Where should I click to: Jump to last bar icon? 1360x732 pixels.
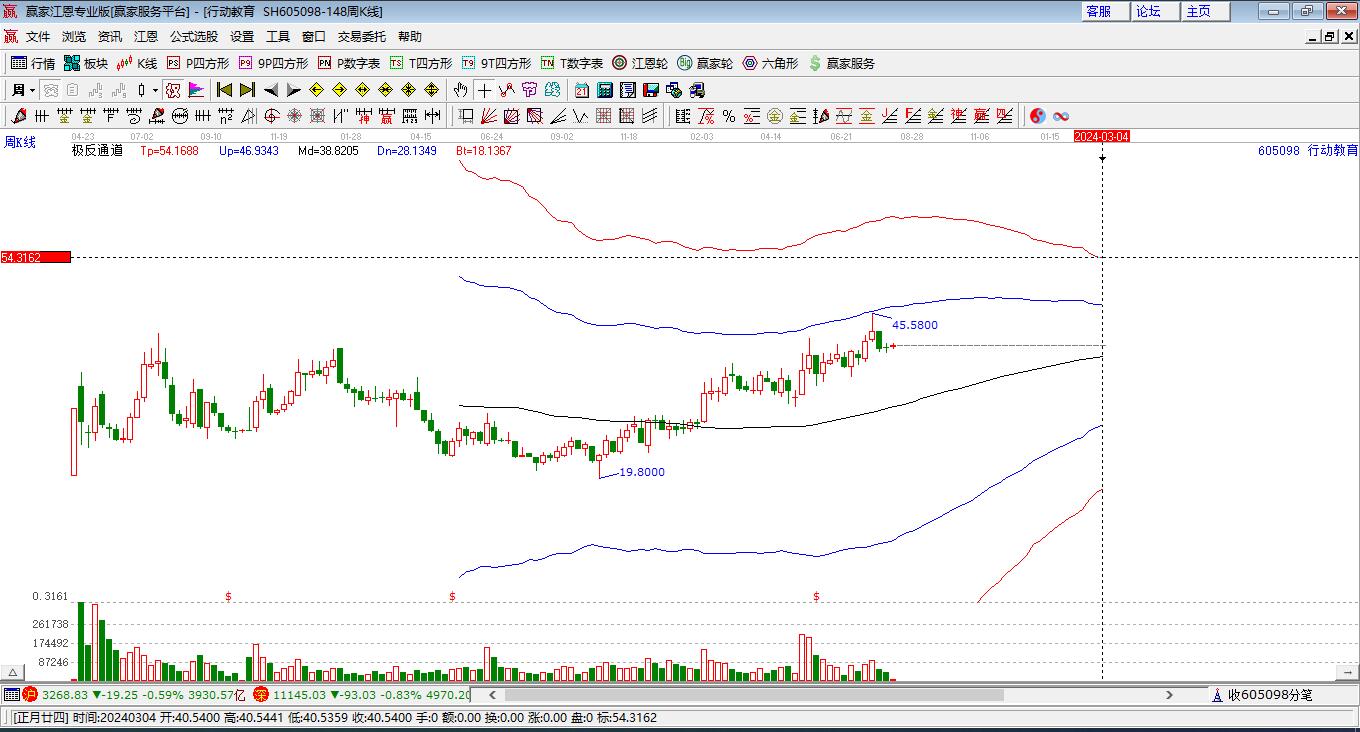click(x=247, y=90)
